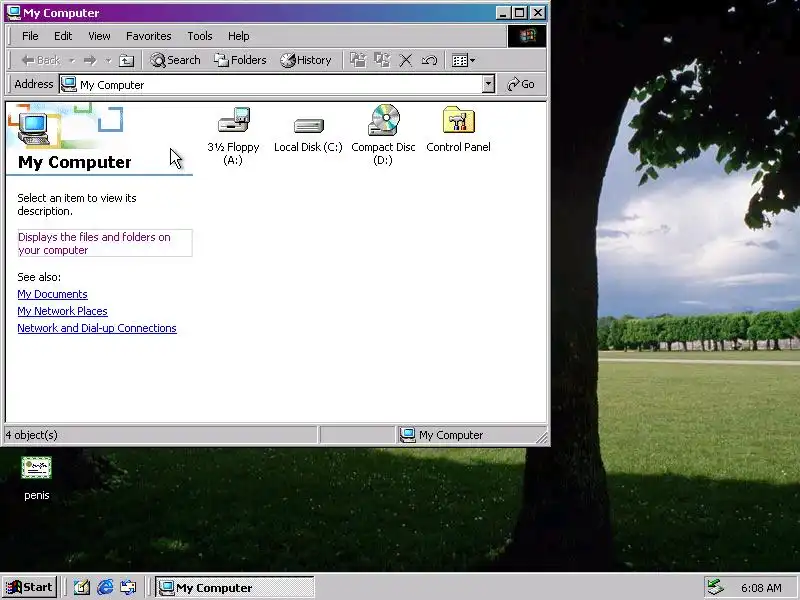
Task: Click the 6:08 AM clock
Action: tap(761, 588)
